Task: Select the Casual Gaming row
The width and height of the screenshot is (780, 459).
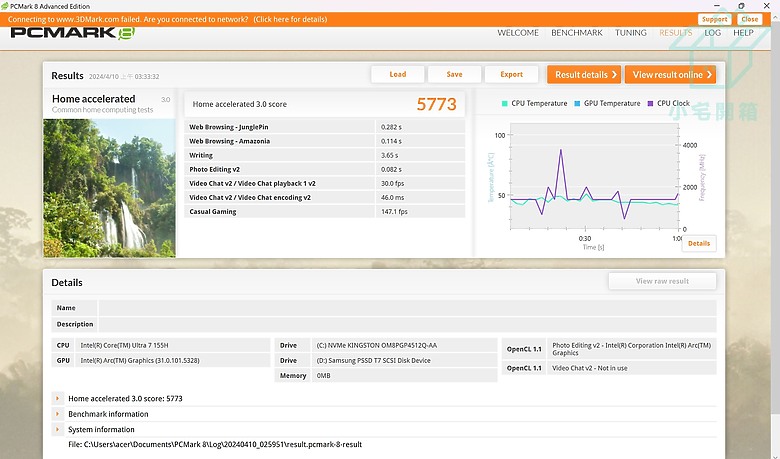Action: (x=324, y=211)
